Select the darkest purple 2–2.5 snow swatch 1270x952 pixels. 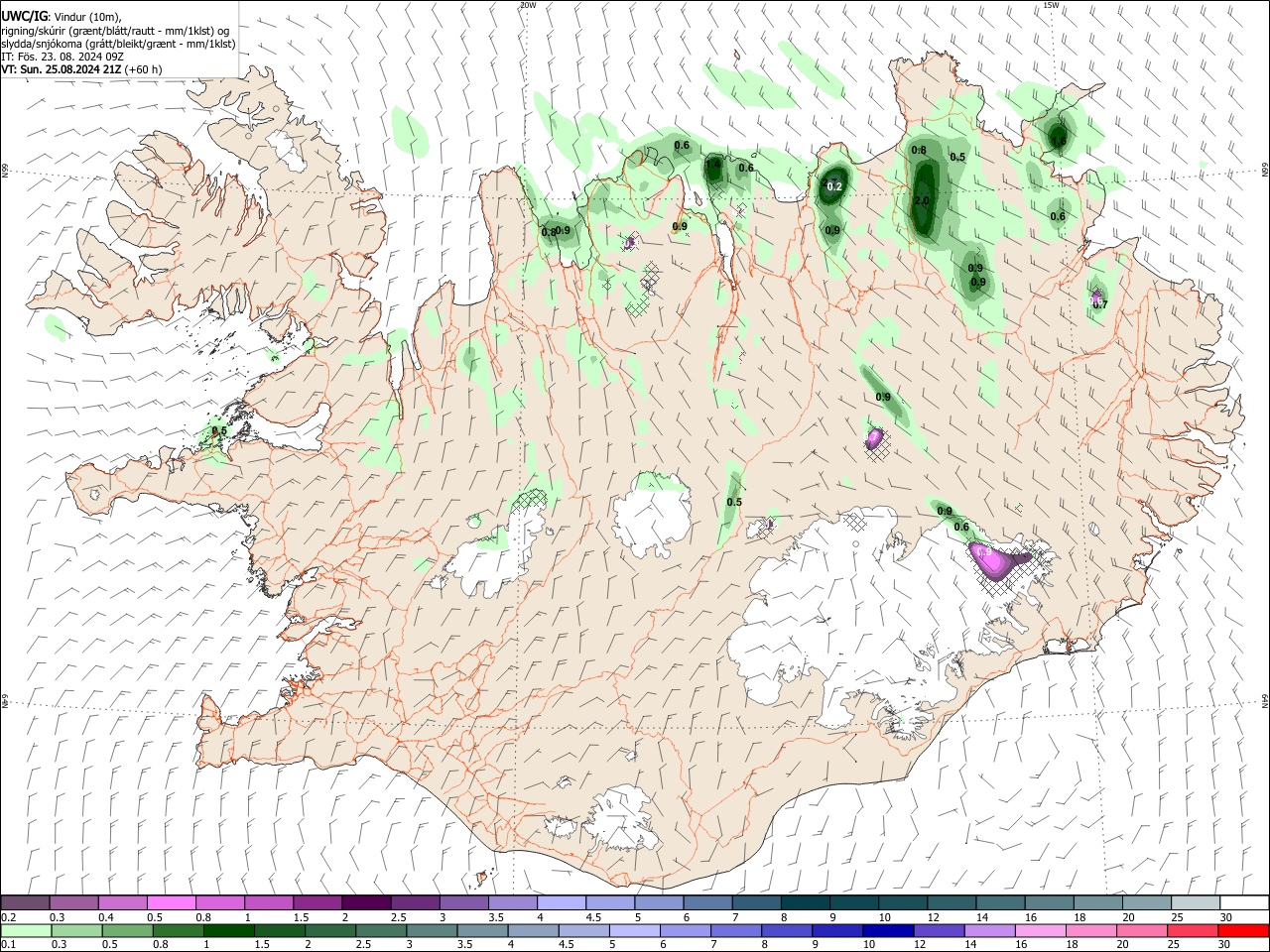click(x=366, y=902)
